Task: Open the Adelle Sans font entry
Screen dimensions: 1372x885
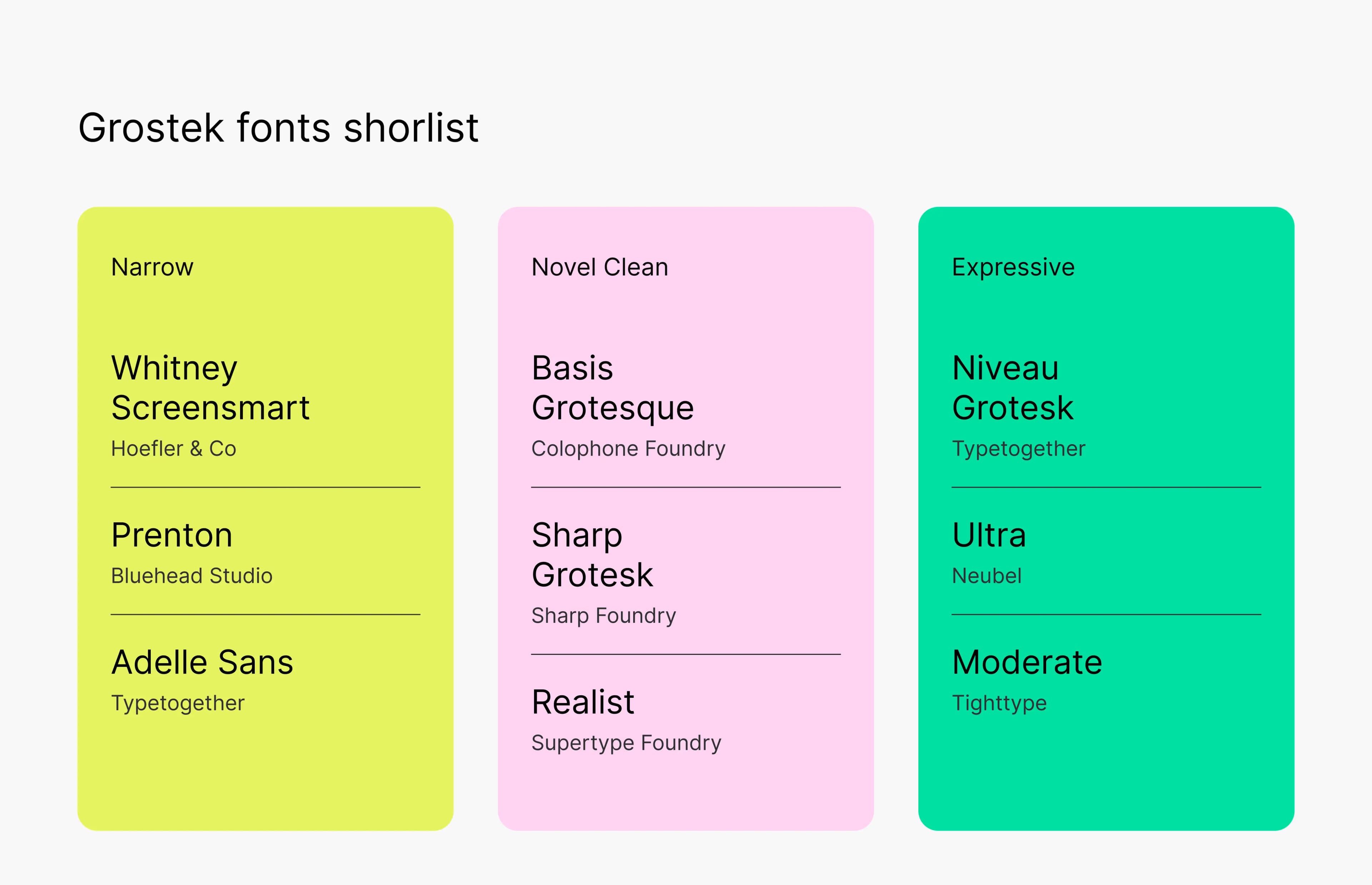Action: point(202,662)
